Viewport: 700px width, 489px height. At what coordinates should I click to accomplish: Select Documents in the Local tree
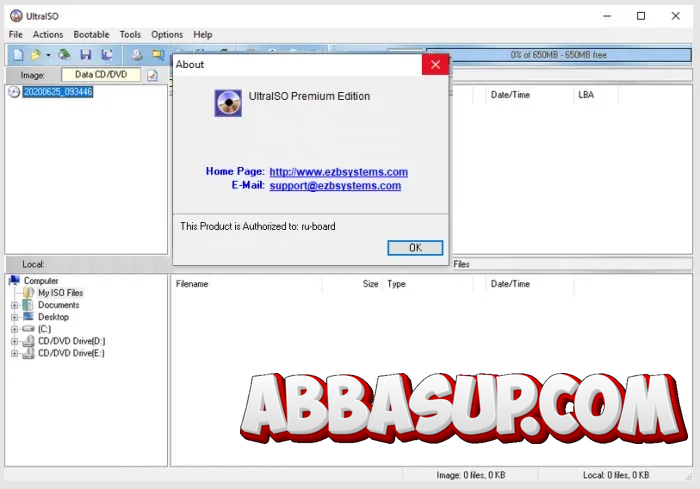[x=58, y=305]
